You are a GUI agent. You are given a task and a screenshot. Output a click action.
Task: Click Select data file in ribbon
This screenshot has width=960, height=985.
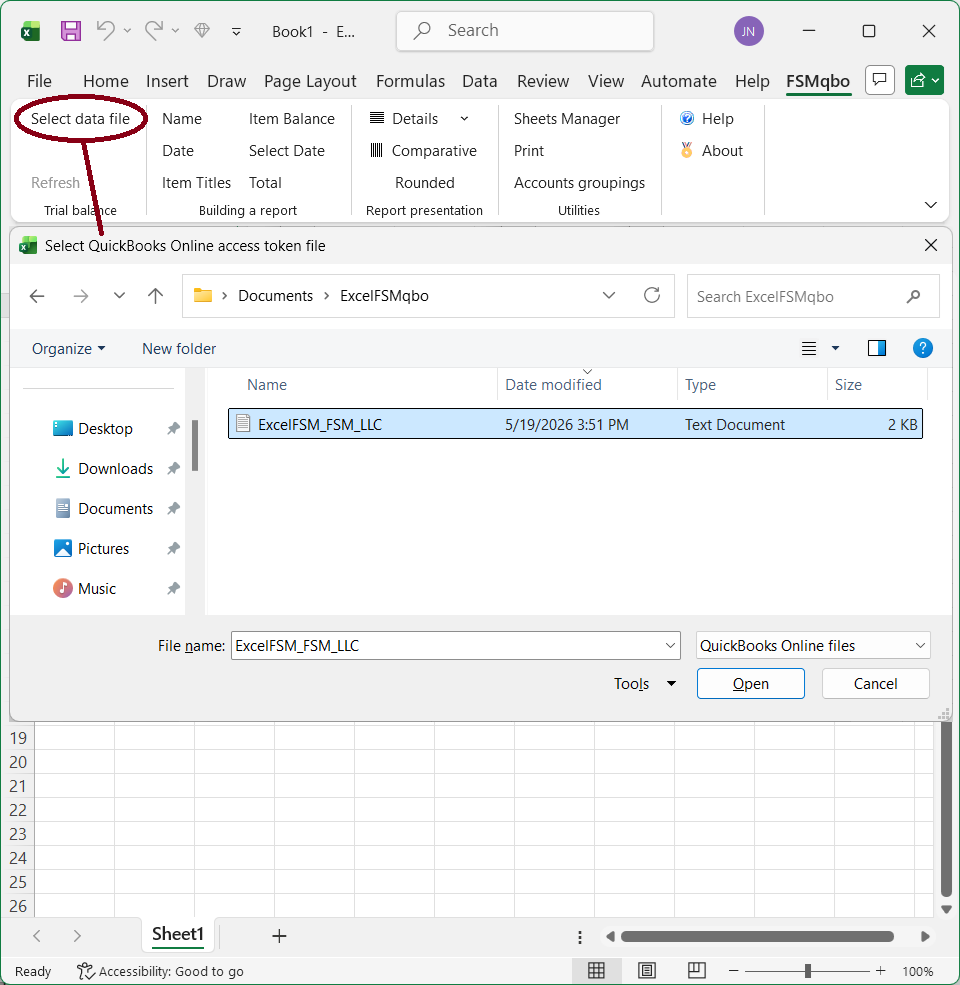(x=80, y=119)
